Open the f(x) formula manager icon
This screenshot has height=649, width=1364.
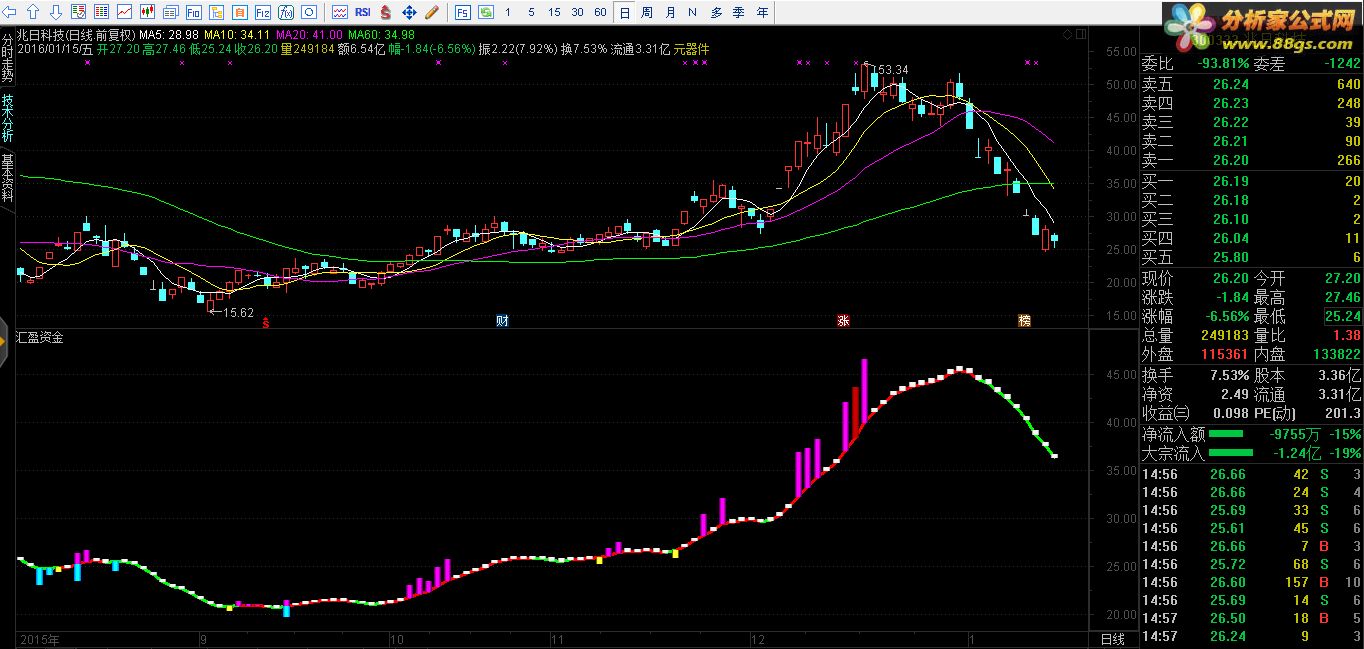pos(286,12)
